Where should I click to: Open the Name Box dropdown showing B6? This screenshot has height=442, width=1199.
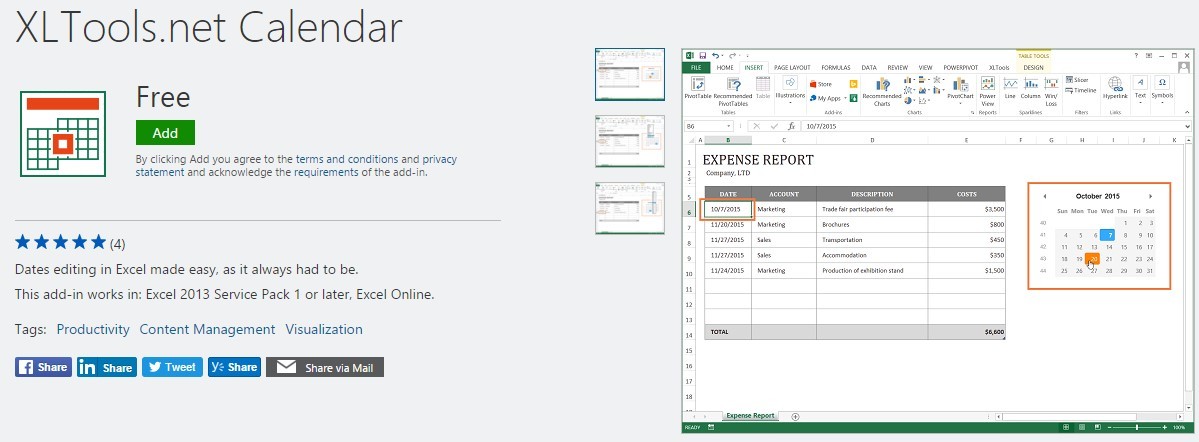point(729,126)
